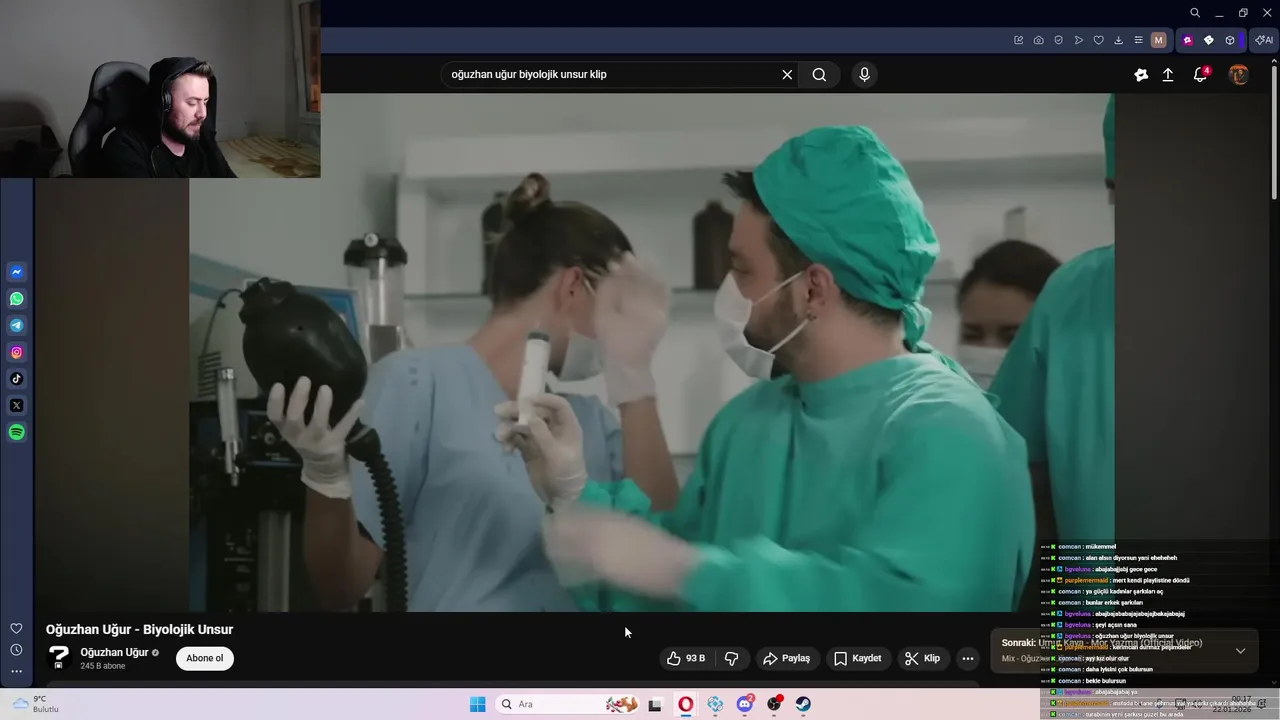Click the video player surgery scene
Image resolution: width=1280 pixels, height=720 pixels.
(x=651, y=352)
